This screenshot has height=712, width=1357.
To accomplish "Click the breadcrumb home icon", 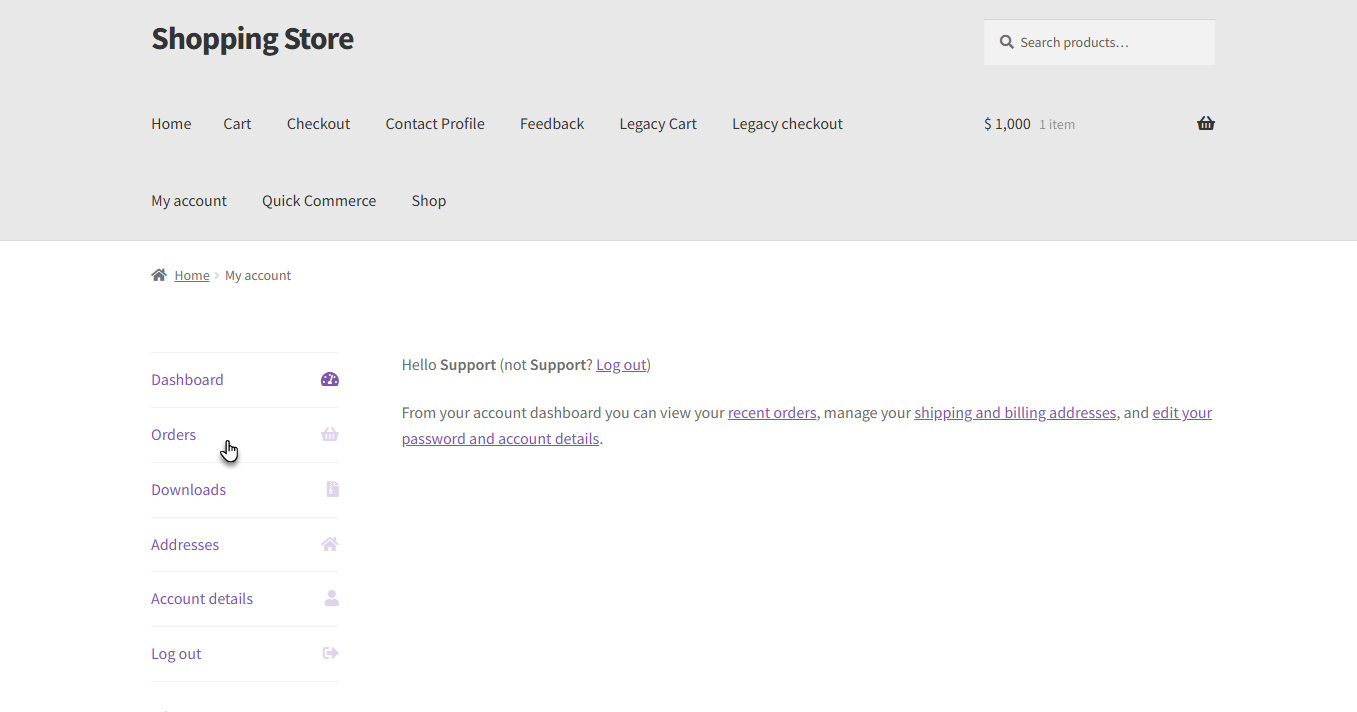I will tap(159, 275).
